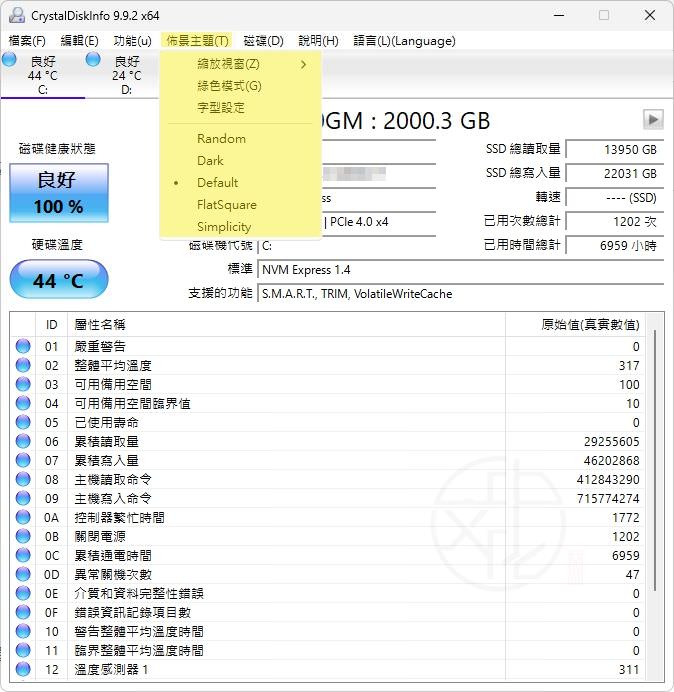The width and height of the screenshot is (674, 692).
Task: Close the 佈景主題(T) menu
Action: pos(197,41)
